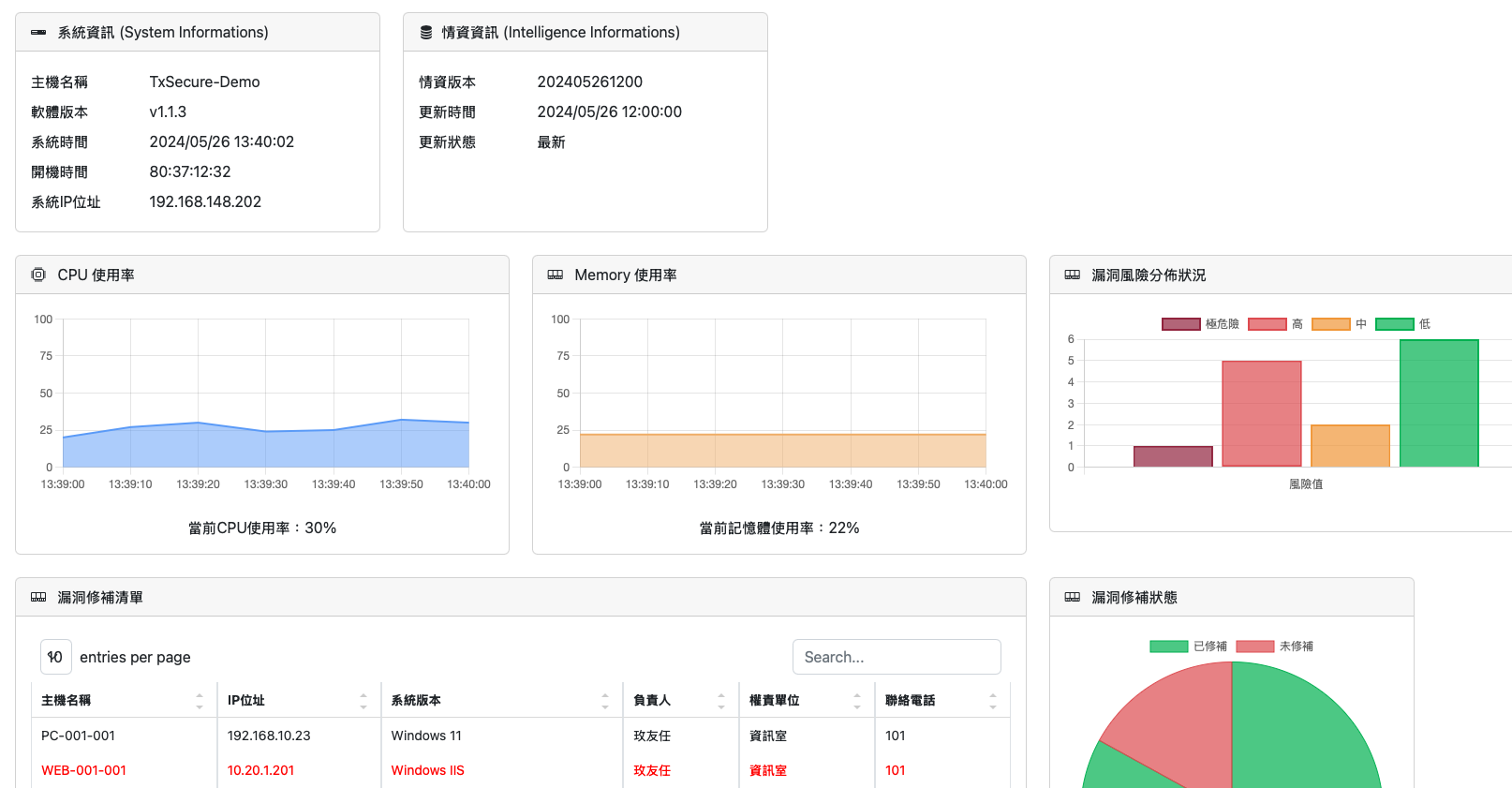Click the 漏洞修補清單 panel icon

coord(38,597)
